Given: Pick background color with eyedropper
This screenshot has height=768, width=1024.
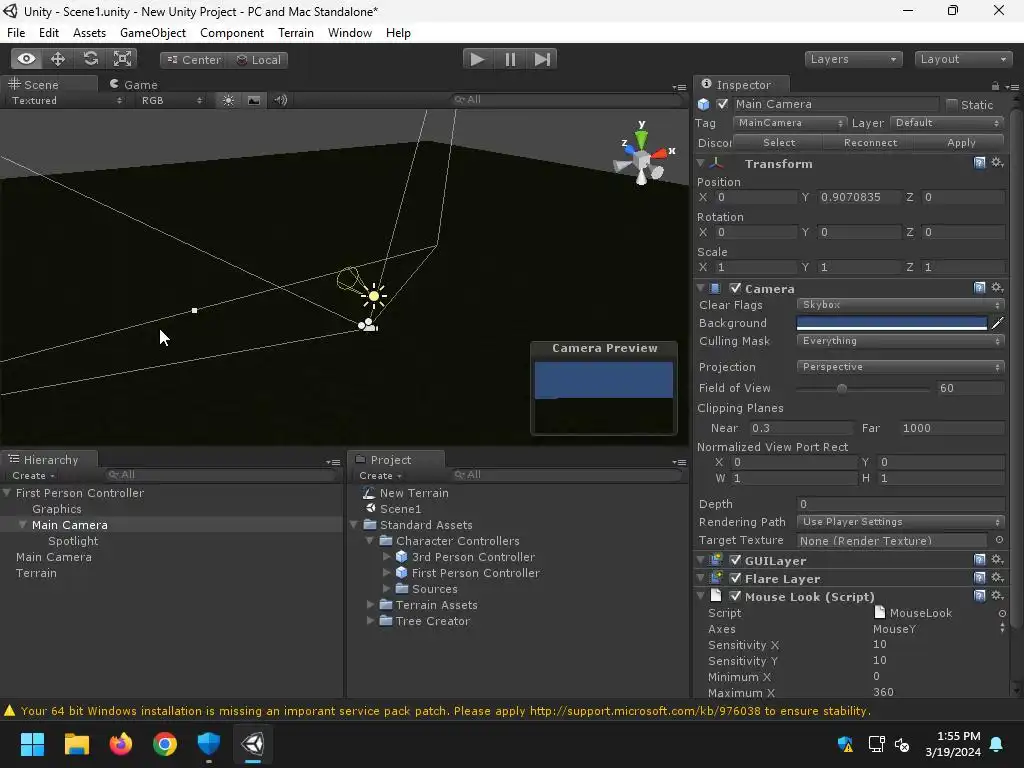Looking at the screenshot, I should 997,323.
